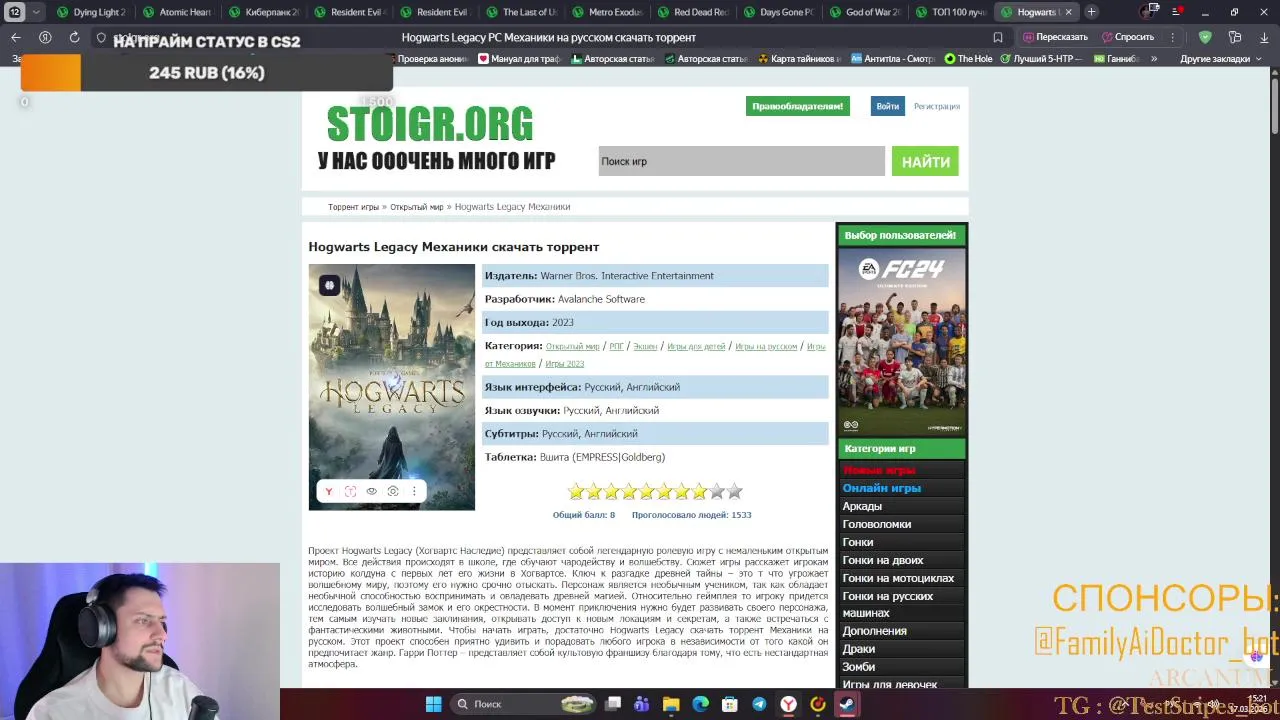Switch to the ТОП 100 tab
Image resolution: width=1280 pixels, height=720 pixels.
click(x=951, y=12)
